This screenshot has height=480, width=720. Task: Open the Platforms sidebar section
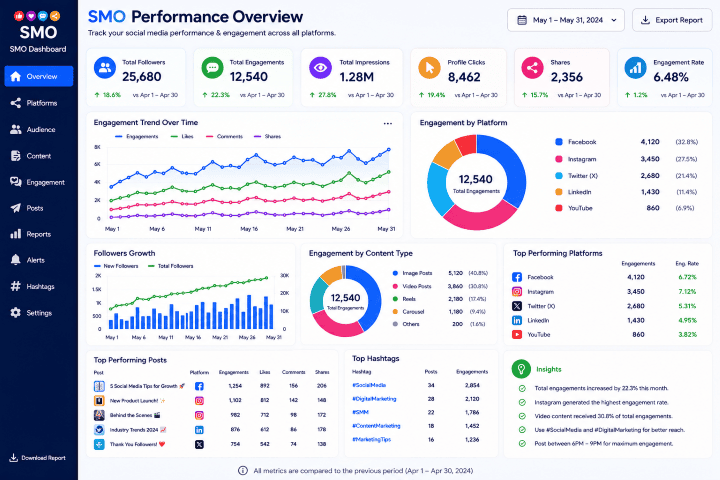click(x=39, y=103)
